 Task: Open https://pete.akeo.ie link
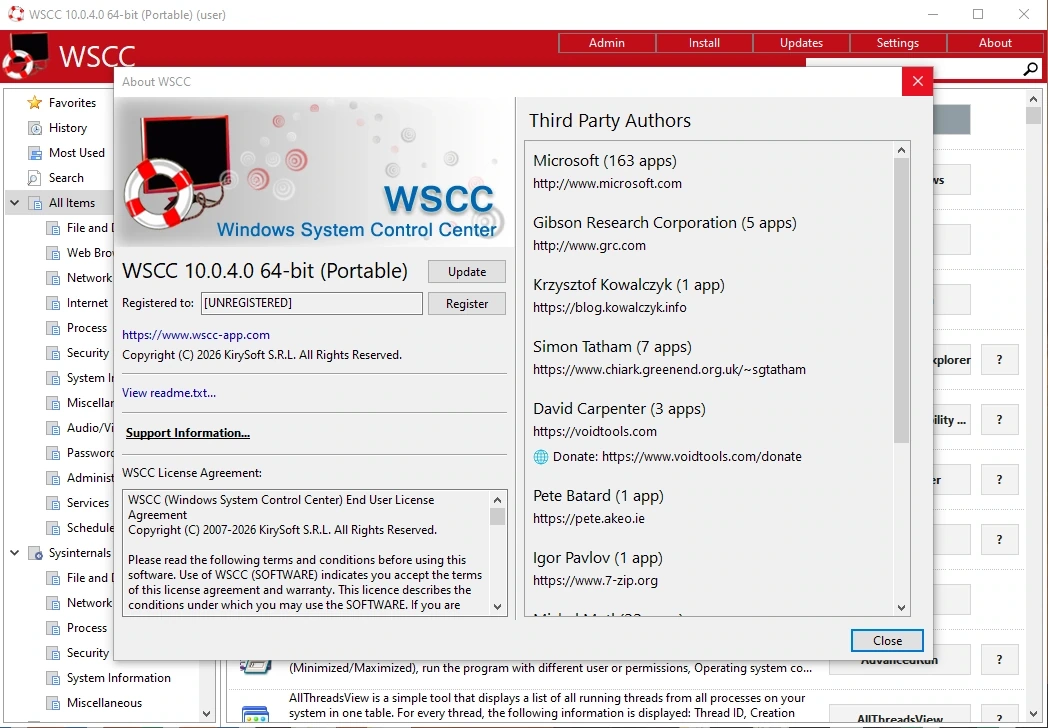(x=589, y=519)
